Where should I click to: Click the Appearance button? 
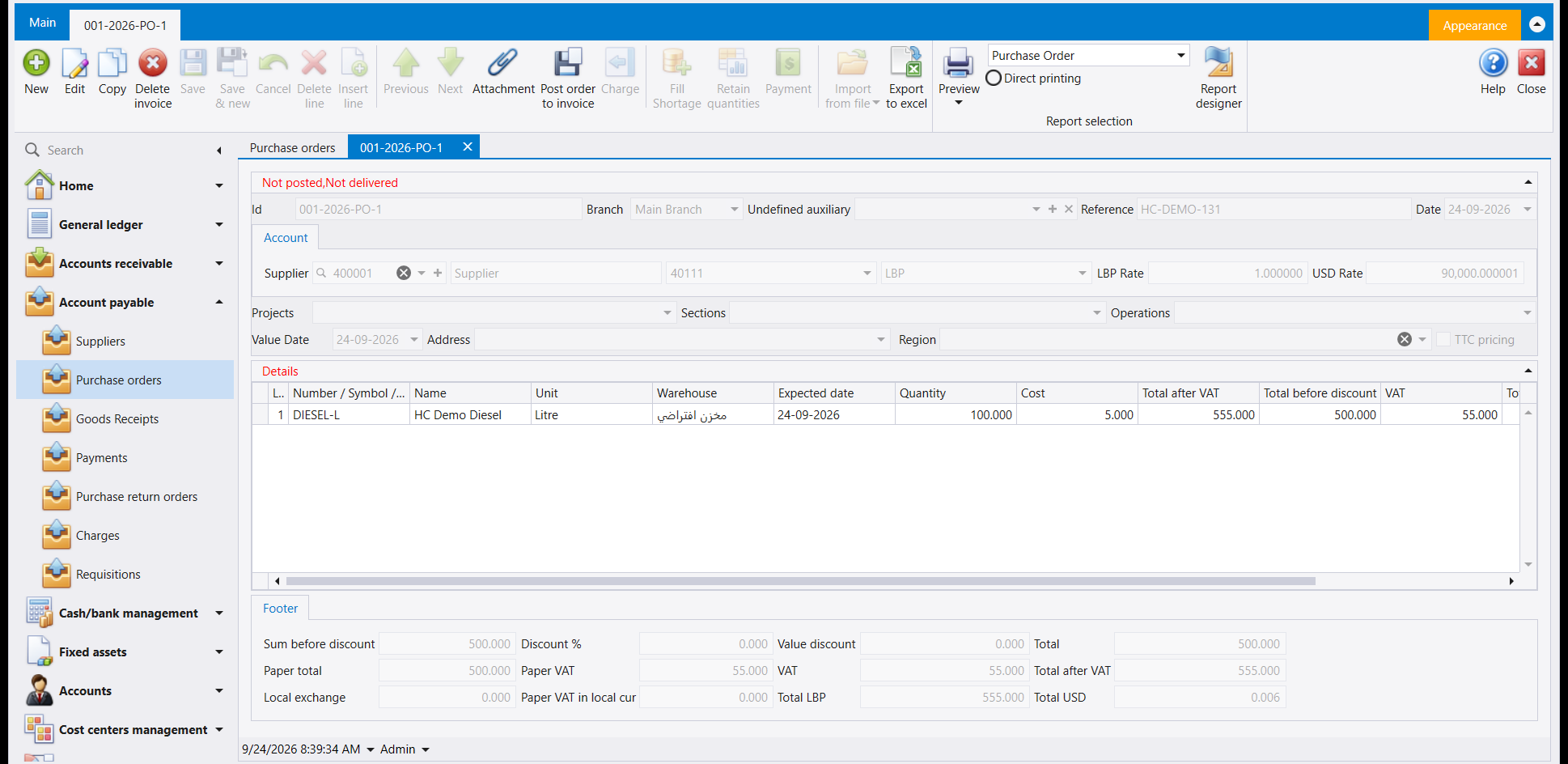1474,25
